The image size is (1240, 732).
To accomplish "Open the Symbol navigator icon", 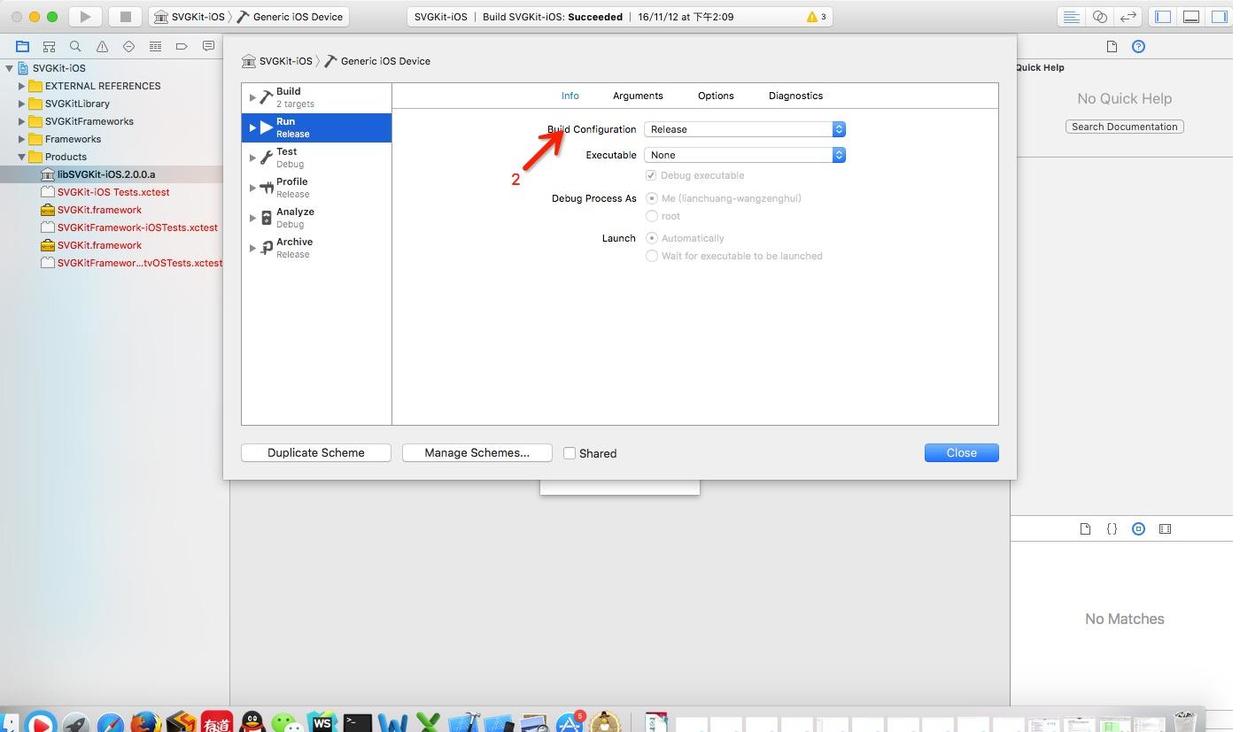I will pos(49,46).
